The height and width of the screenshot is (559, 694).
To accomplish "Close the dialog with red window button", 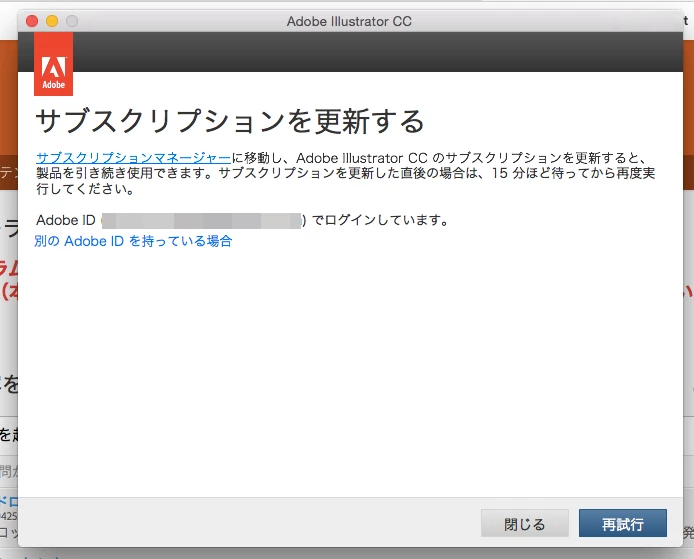I will click(x=32, y=21).
